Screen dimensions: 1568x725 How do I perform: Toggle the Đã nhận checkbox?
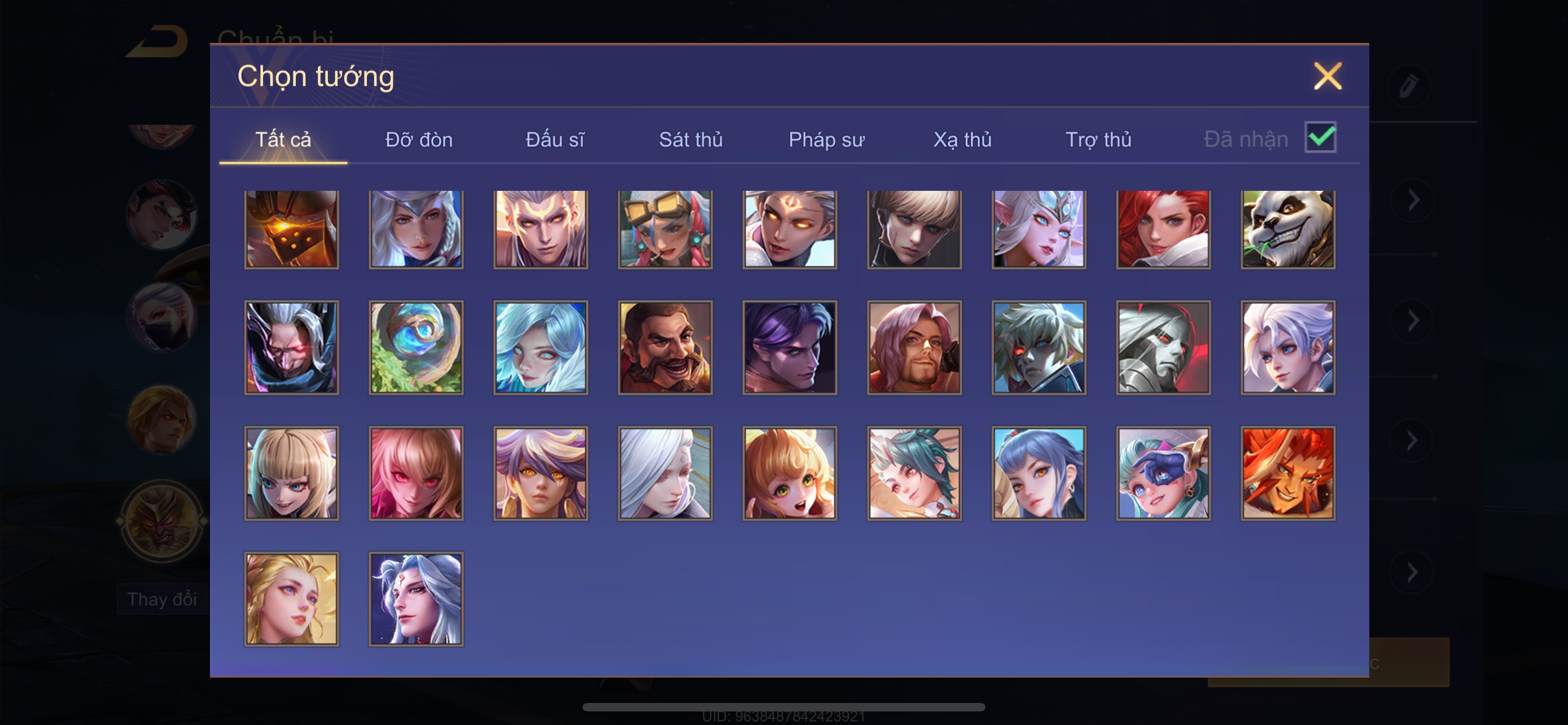click(1320, 137)
